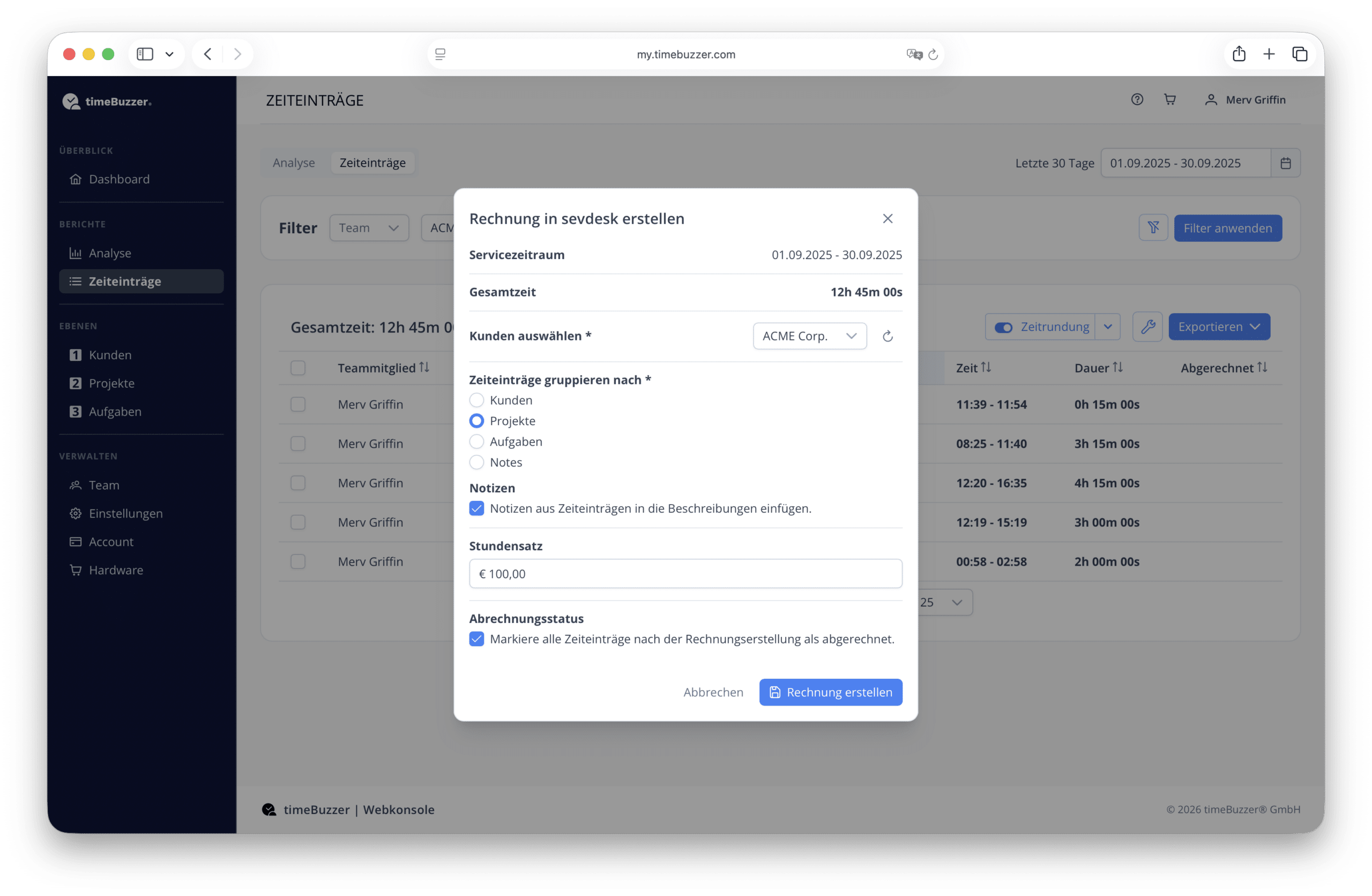The height and width of the screenshot is (896, 1372).
Task: Click the calendar icon beside date range
Action: pos(1285,163)
